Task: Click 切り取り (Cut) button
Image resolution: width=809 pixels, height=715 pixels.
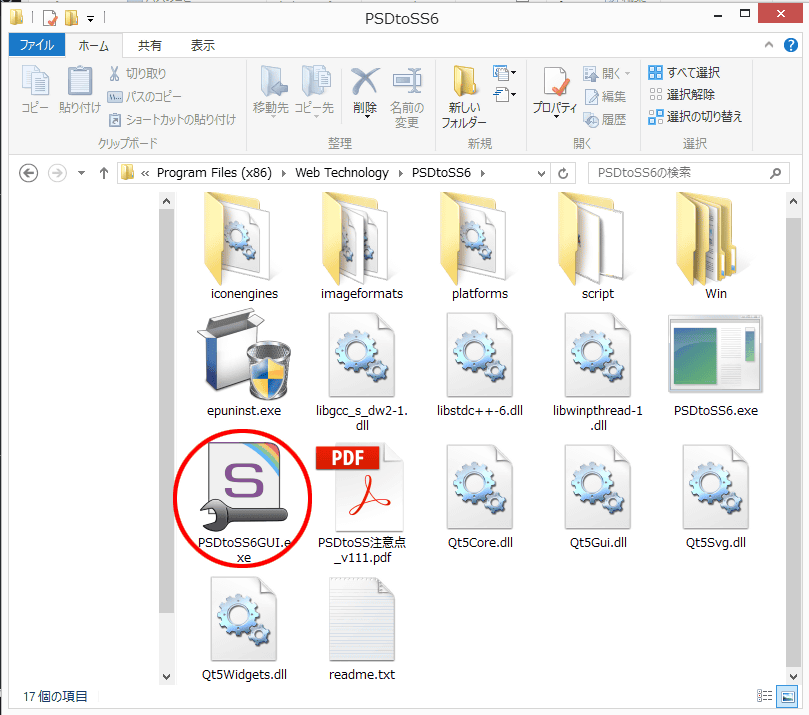Action: click(x=137, y=74)
